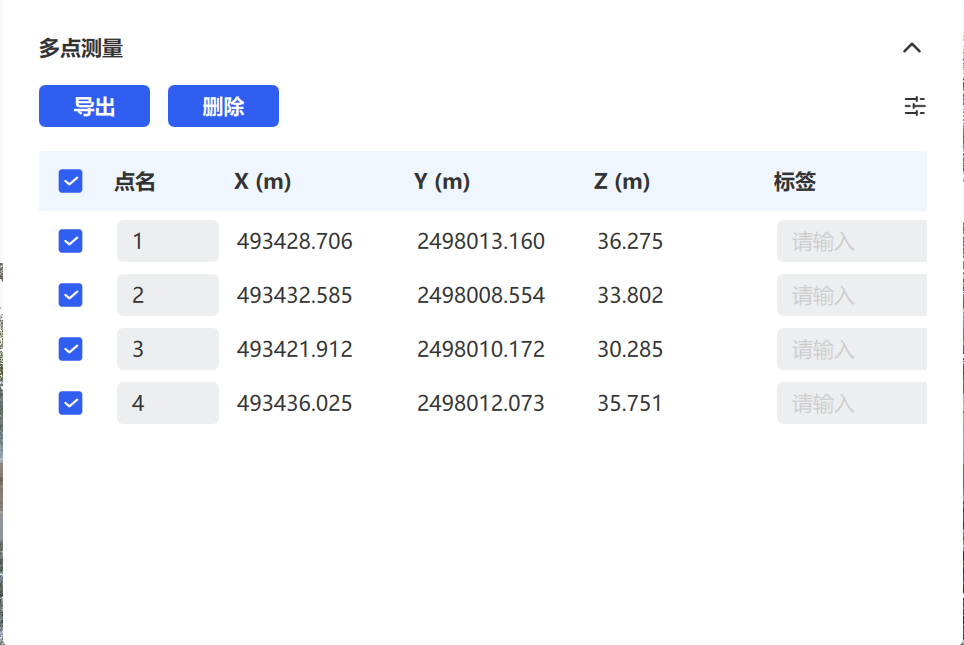The height and width of the screenshot is (645, 964).
Task: Click the 标签 input for point 2
Action: tap(852, 295)
